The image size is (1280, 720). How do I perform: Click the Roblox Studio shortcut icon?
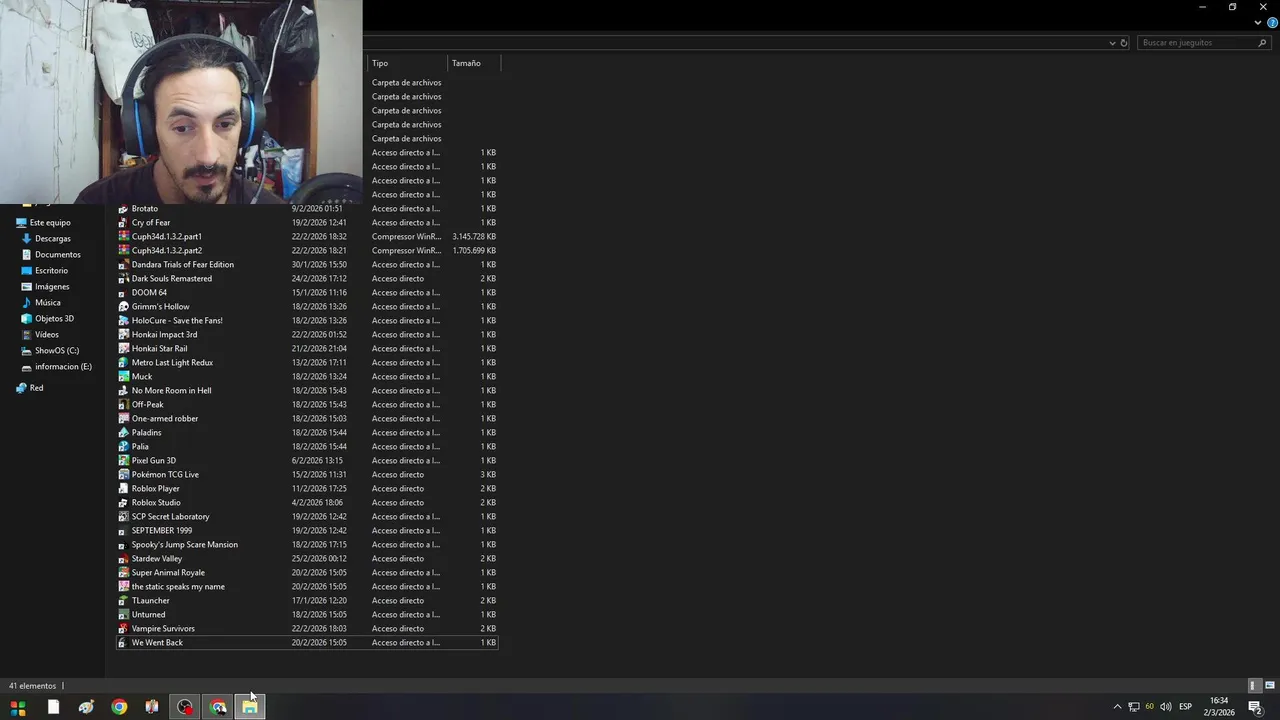[123, 503]
